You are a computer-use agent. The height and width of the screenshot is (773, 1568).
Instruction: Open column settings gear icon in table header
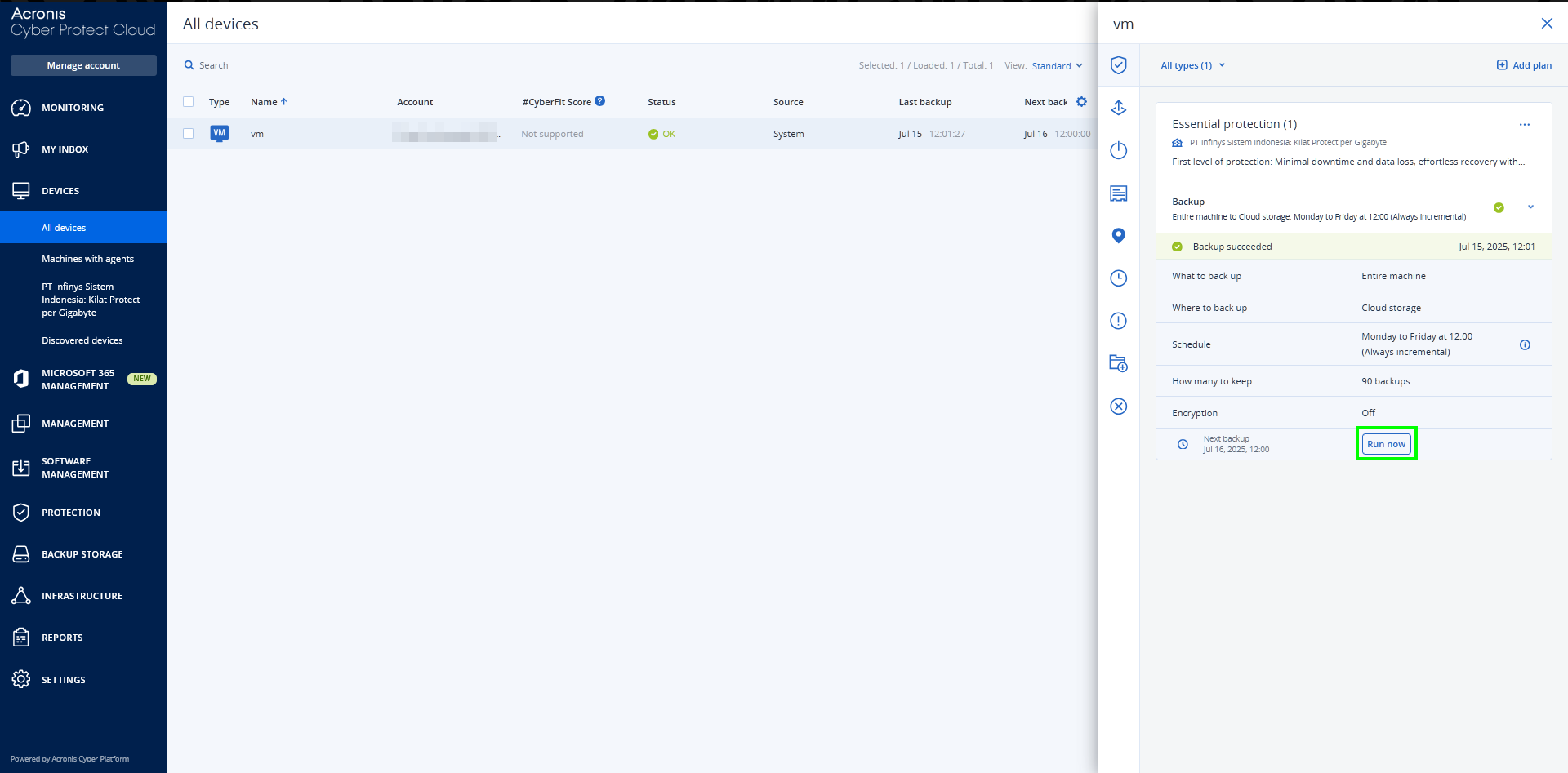[x=1081, y=102]
